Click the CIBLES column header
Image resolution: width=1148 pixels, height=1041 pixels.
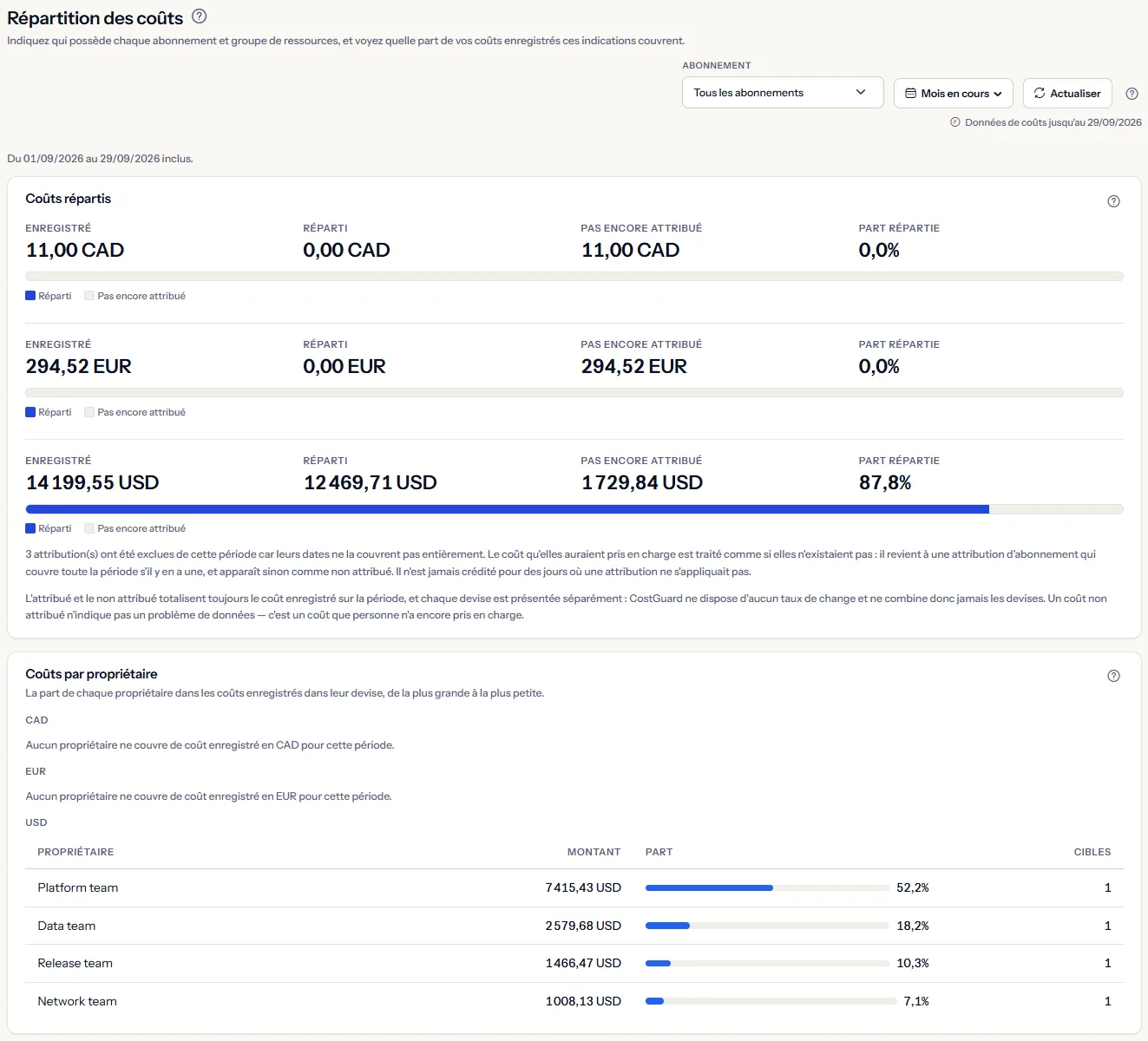pyautogui.click(x=1092, y=852)
